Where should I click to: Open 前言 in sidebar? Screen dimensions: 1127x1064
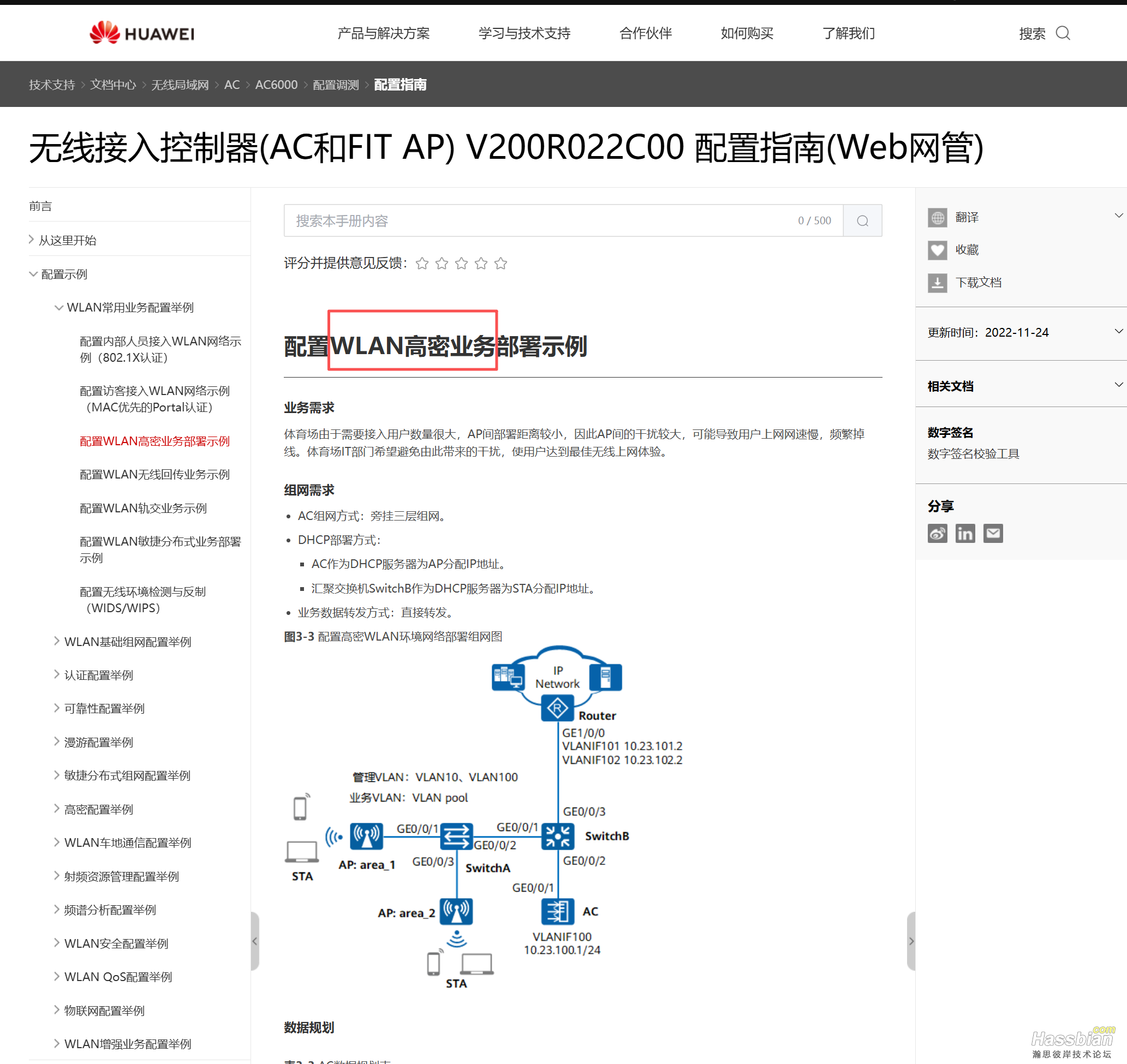(40, 206)
